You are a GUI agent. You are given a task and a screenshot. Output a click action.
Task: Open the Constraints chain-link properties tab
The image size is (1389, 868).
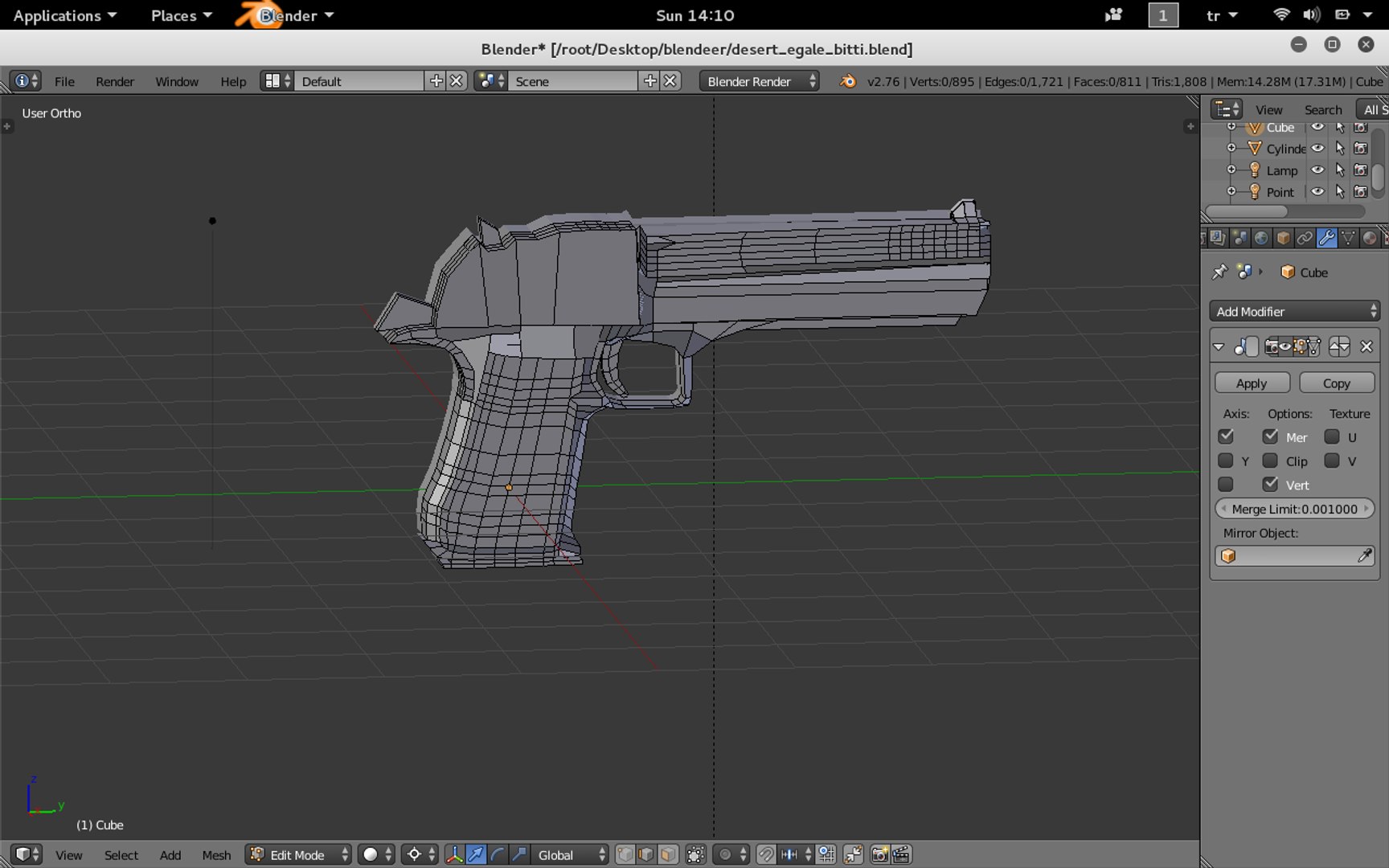[x=1305, y=238]
